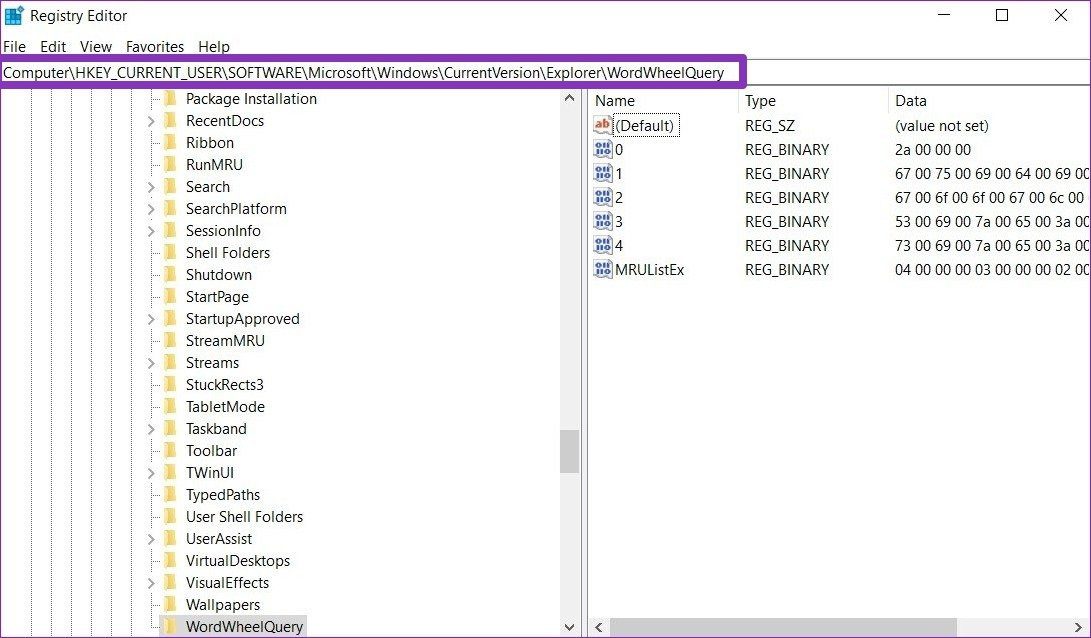This screenshot has width=1091, height=638.
Task: Expand the Taskband key
Action: [x=151, y=429]
